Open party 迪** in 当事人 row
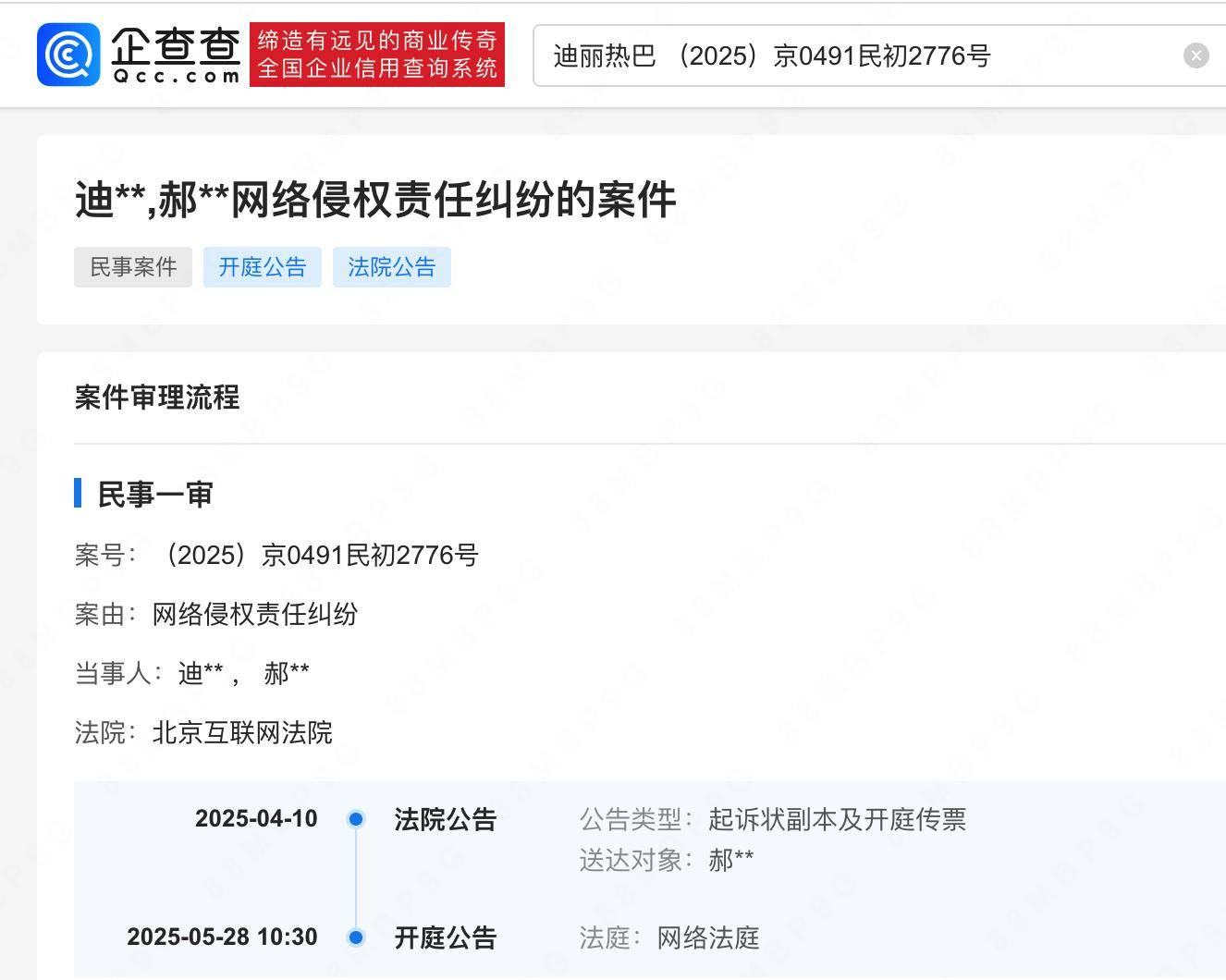 click(x=201, y=673)
